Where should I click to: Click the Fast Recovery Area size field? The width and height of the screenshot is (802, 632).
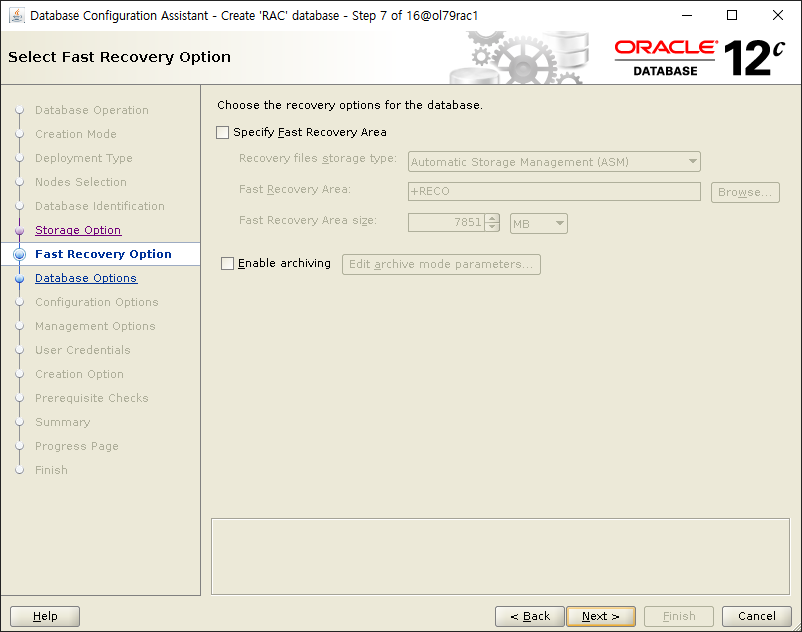coord(446,222)
